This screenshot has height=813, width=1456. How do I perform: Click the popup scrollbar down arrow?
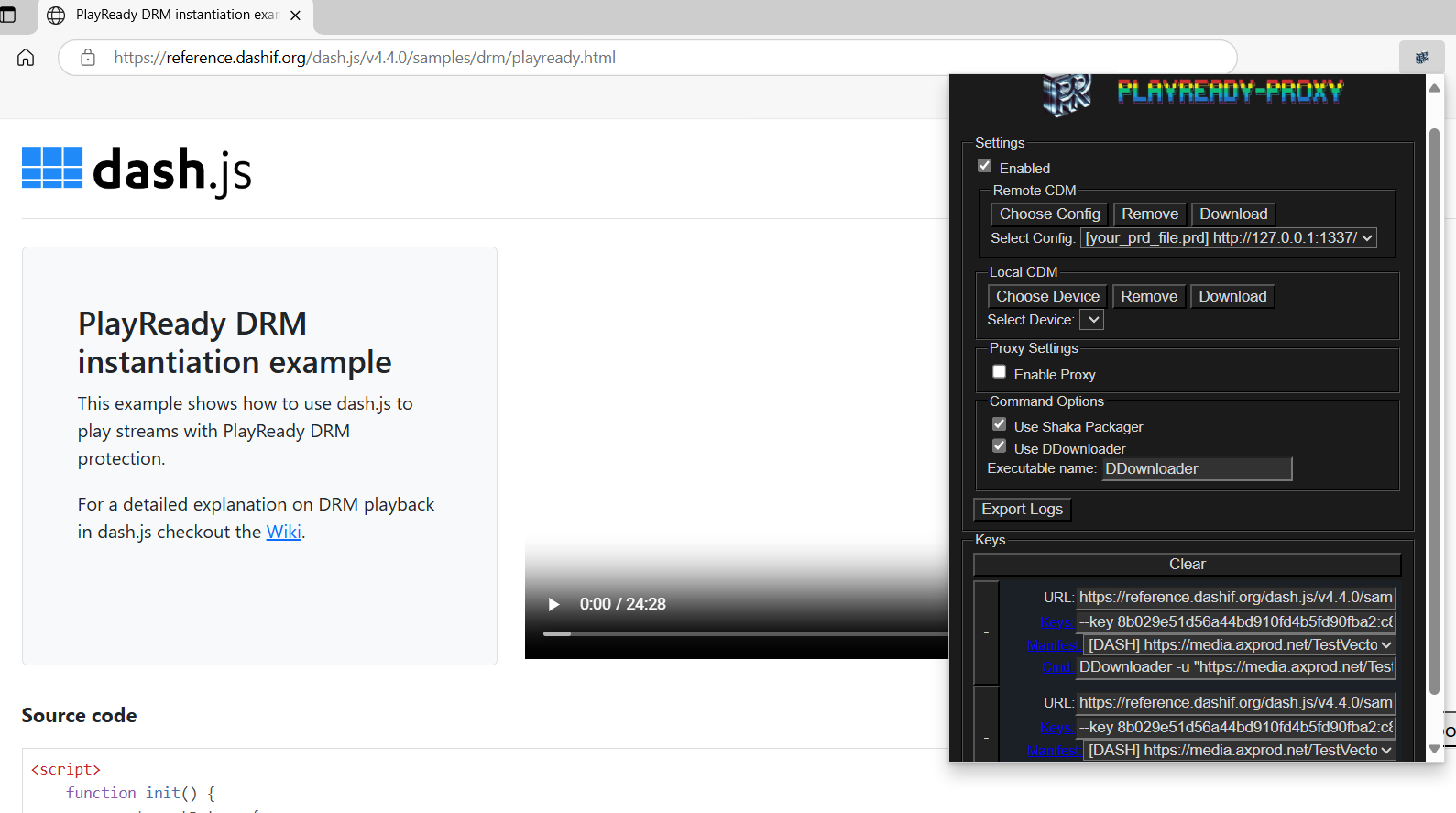pyautogui.click(x=1434, y=749)
